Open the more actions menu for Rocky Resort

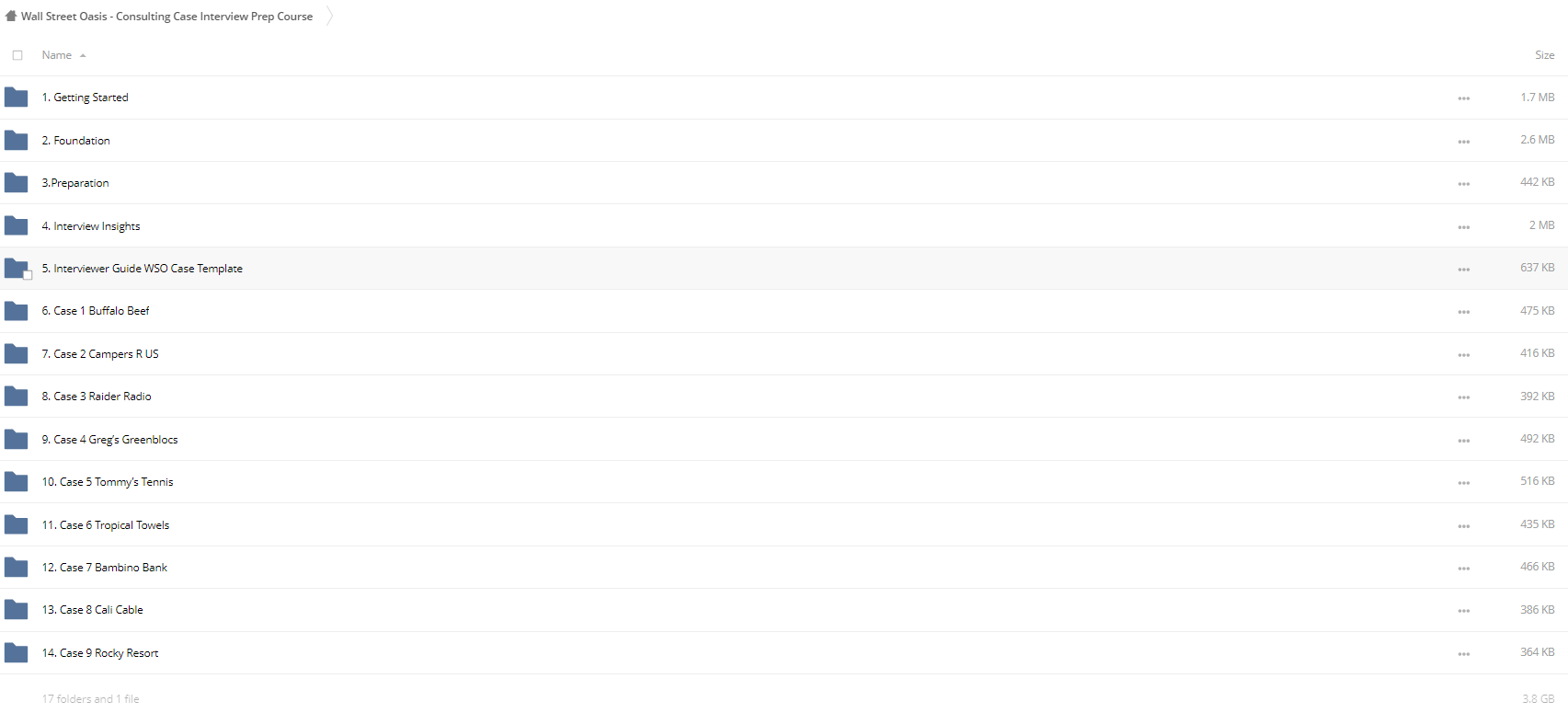pos(1463,654)
